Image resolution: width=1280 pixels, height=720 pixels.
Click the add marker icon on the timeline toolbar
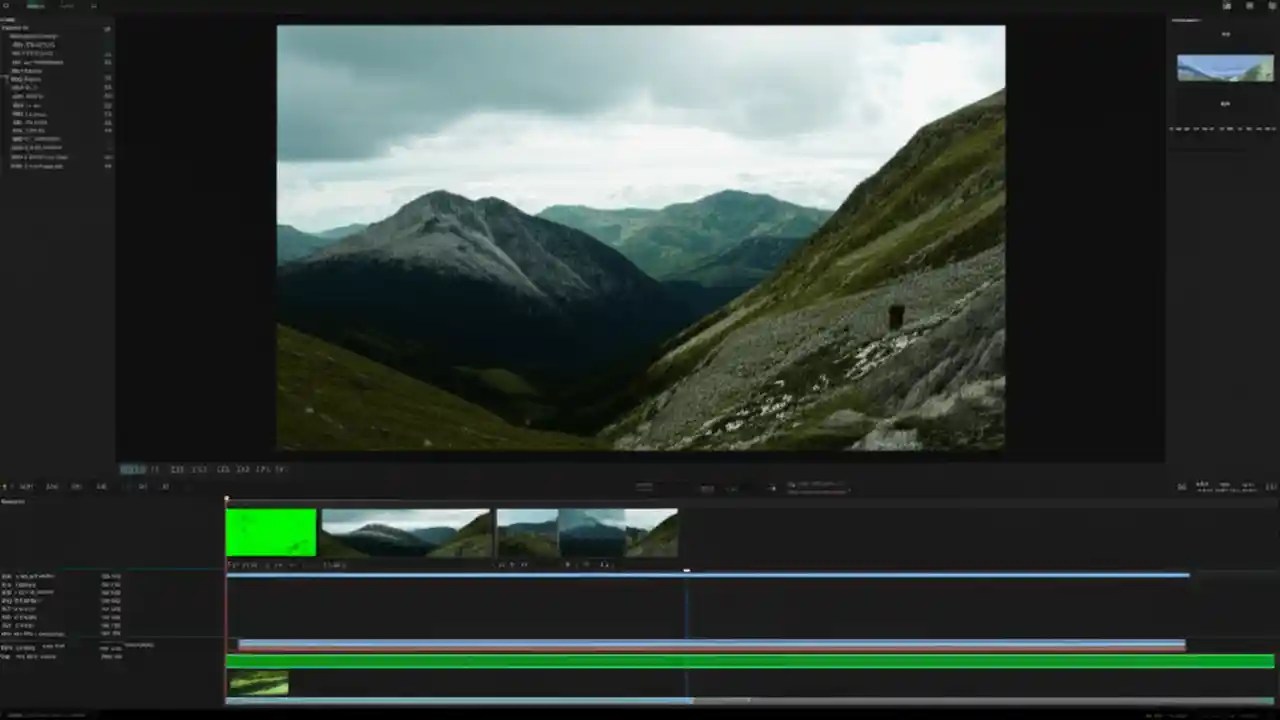pyautogui.click(x=100, y=486)
